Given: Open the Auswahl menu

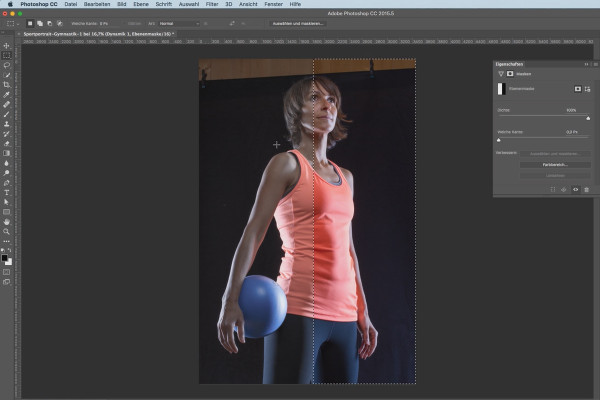Looking at the screenshot, I should point(189,4).
